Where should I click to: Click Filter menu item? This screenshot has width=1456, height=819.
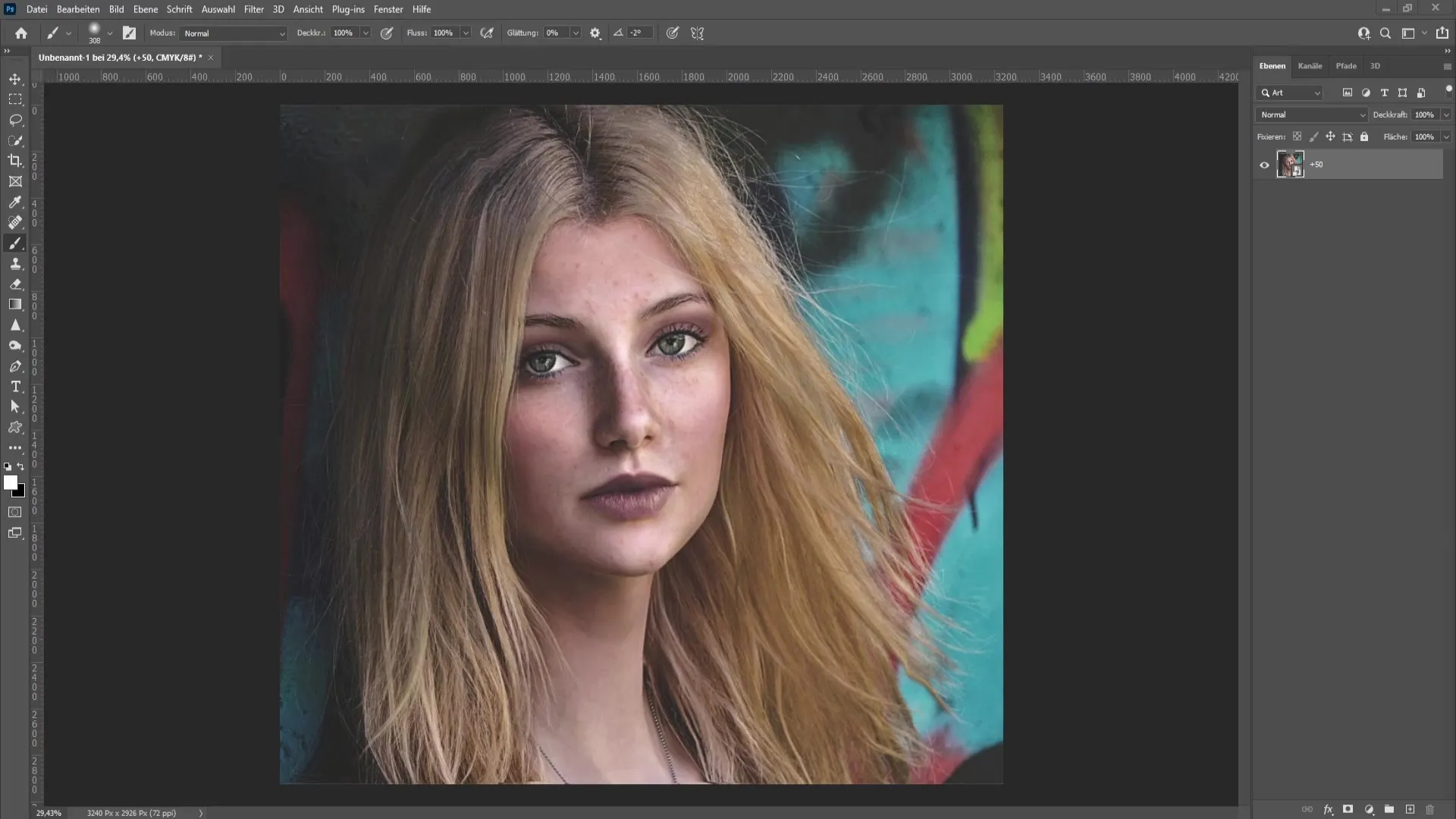(253, 9)
